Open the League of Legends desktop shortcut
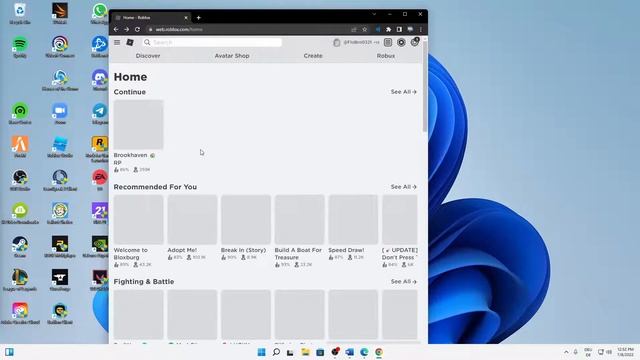 pos(20,280)
